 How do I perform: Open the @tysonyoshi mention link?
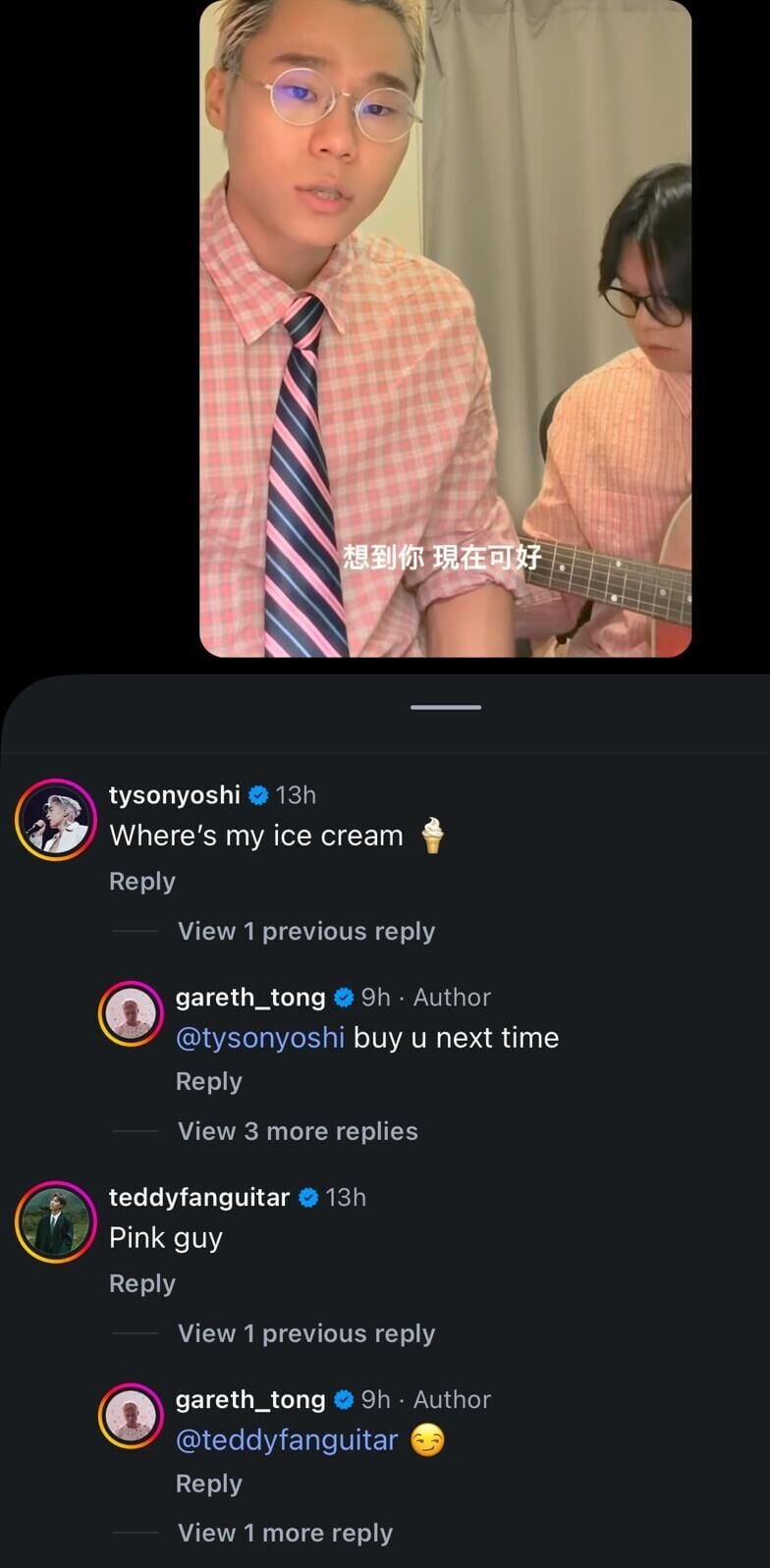(260, 1038)
